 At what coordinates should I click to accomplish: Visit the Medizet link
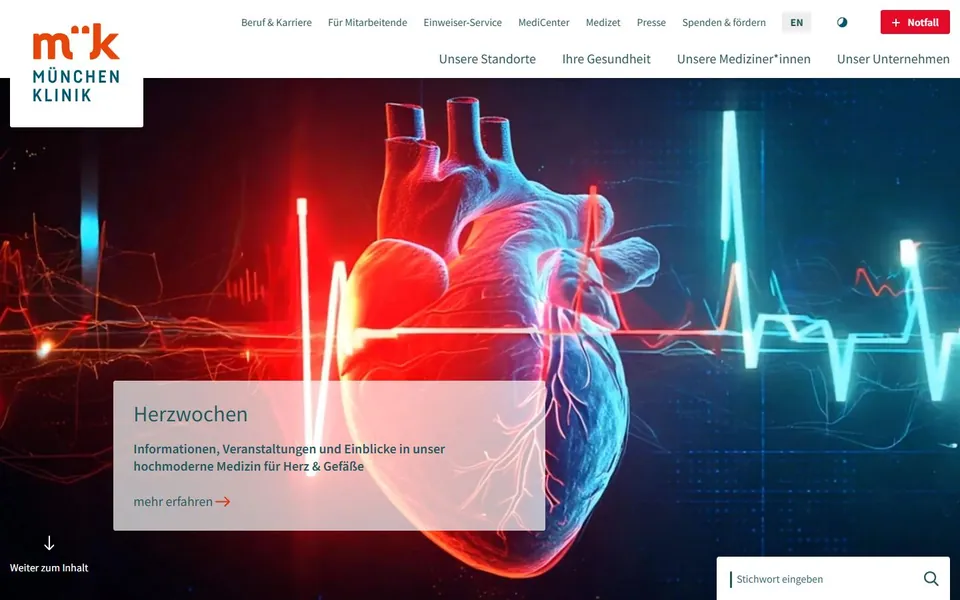coord(603,23)
